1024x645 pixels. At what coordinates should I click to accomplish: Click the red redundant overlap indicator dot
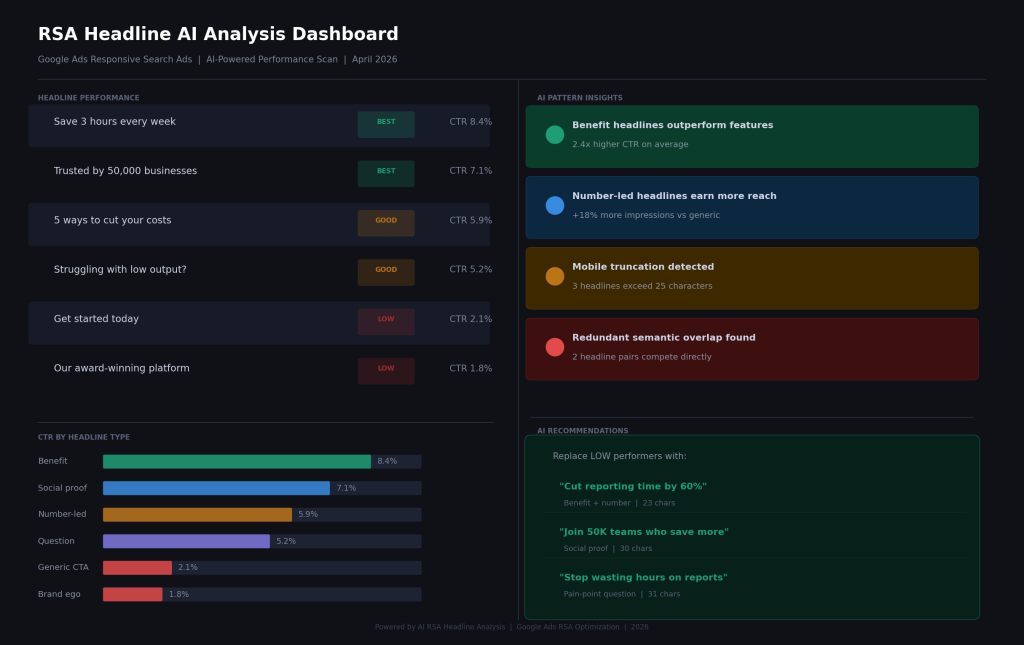coord(554,346)
